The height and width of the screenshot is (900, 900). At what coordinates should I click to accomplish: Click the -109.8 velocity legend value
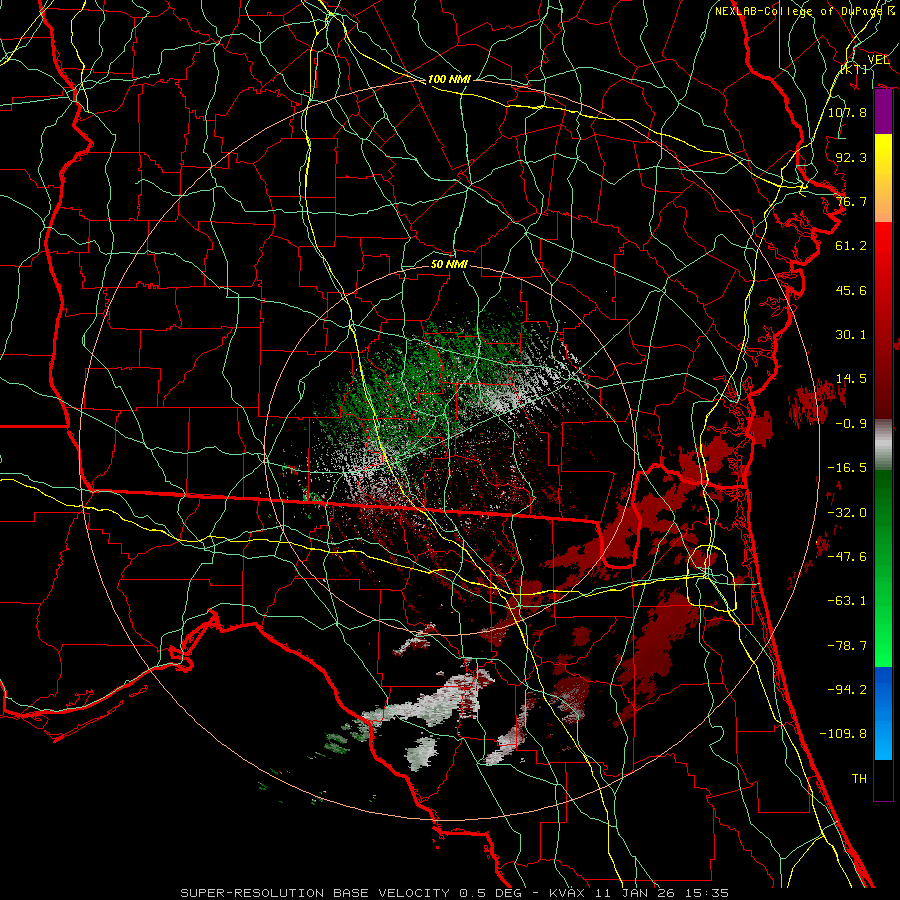click(843, 734)
